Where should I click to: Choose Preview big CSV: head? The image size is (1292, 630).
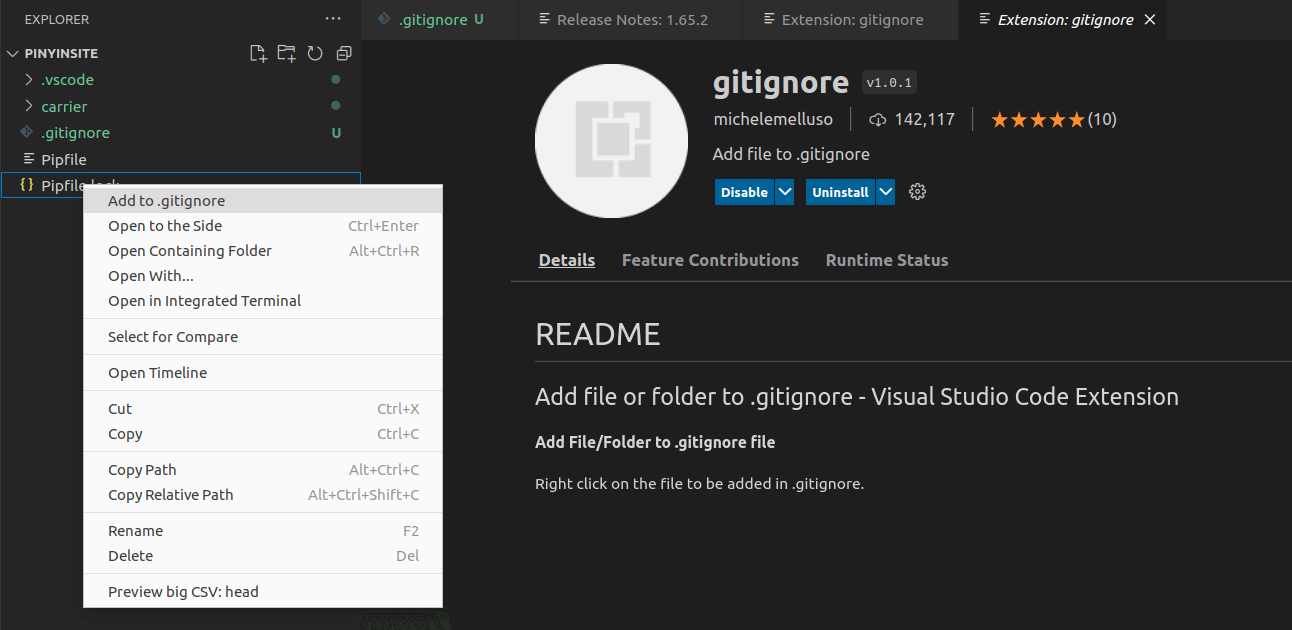coord(263,592)
